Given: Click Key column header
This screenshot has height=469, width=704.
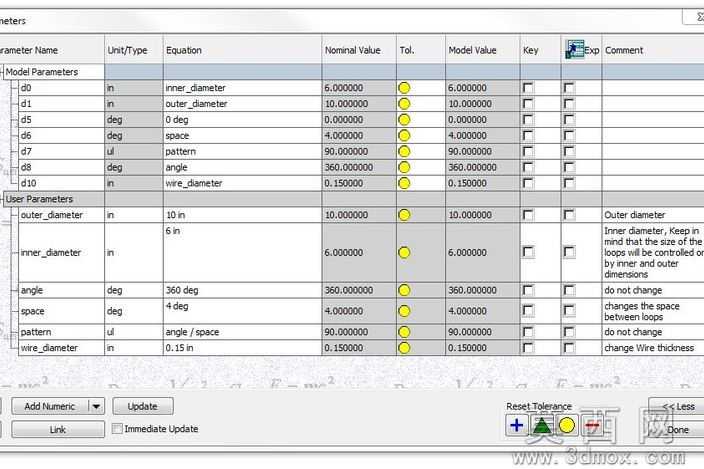Looking at the screenshot, I should click(540, 50).
